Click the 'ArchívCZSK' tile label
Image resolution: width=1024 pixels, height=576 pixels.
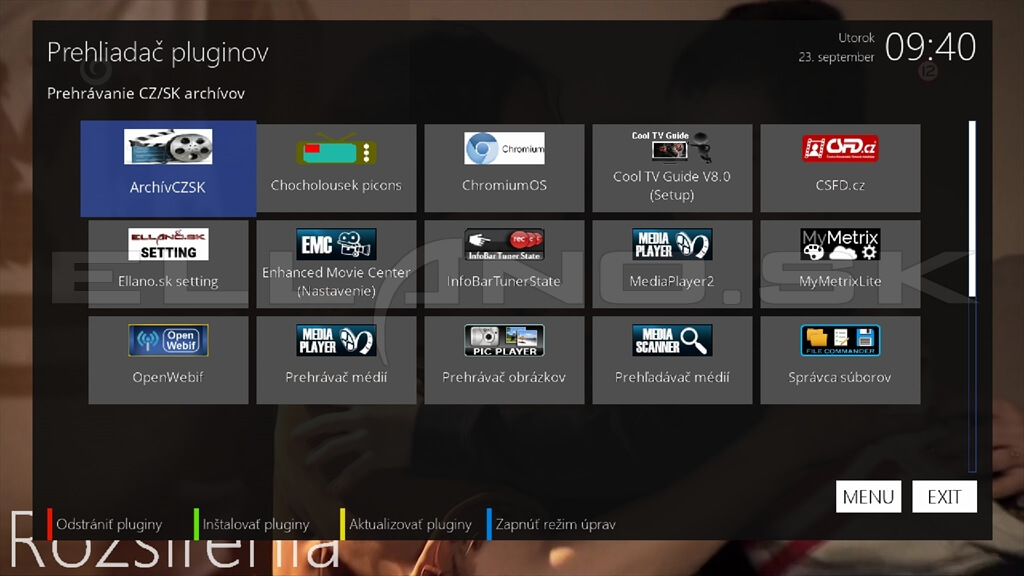click(168, 187)
